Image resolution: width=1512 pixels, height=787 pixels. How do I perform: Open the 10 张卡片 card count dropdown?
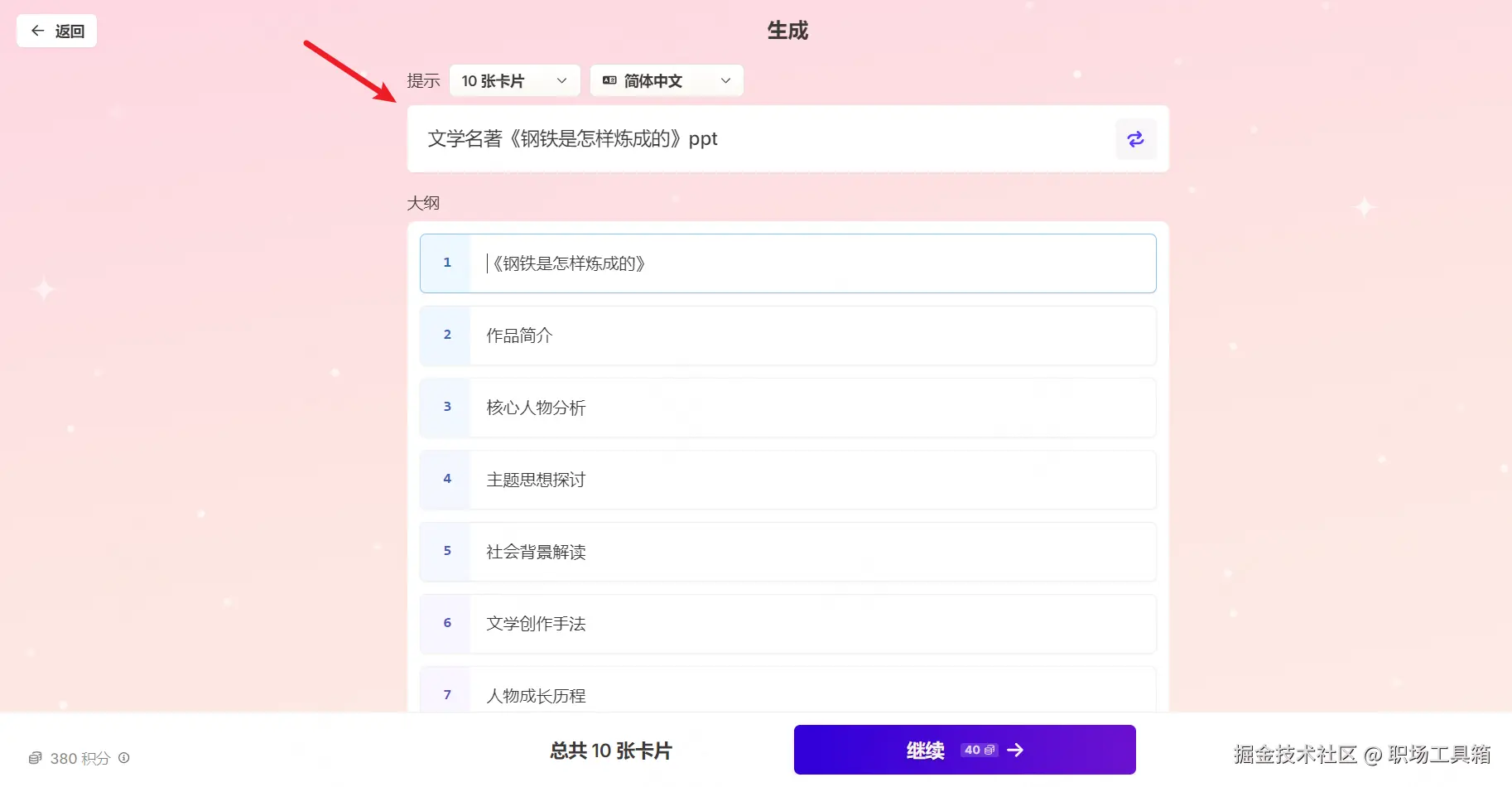click(514, 80)
